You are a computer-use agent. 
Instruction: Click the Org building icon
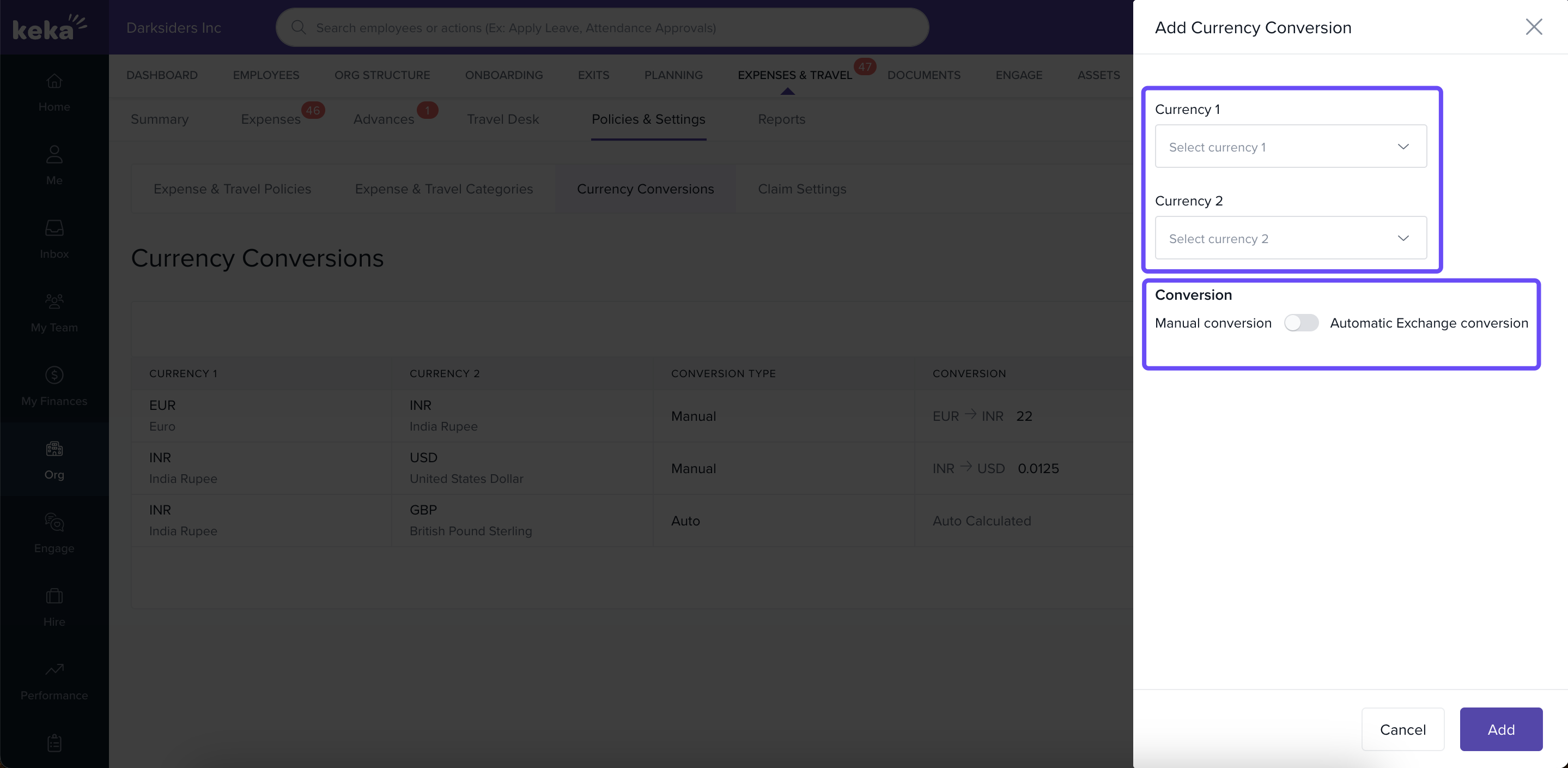[54, 449]
